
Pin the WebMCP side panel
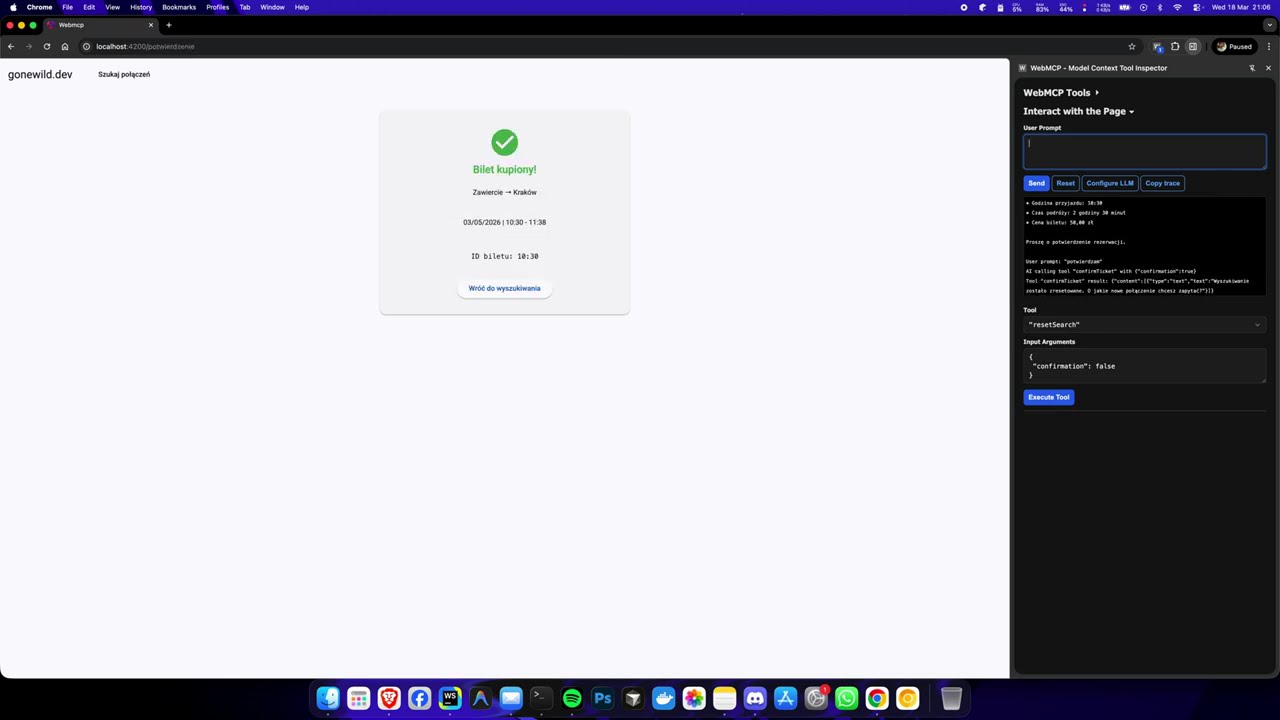click(x=1252, y=68)
